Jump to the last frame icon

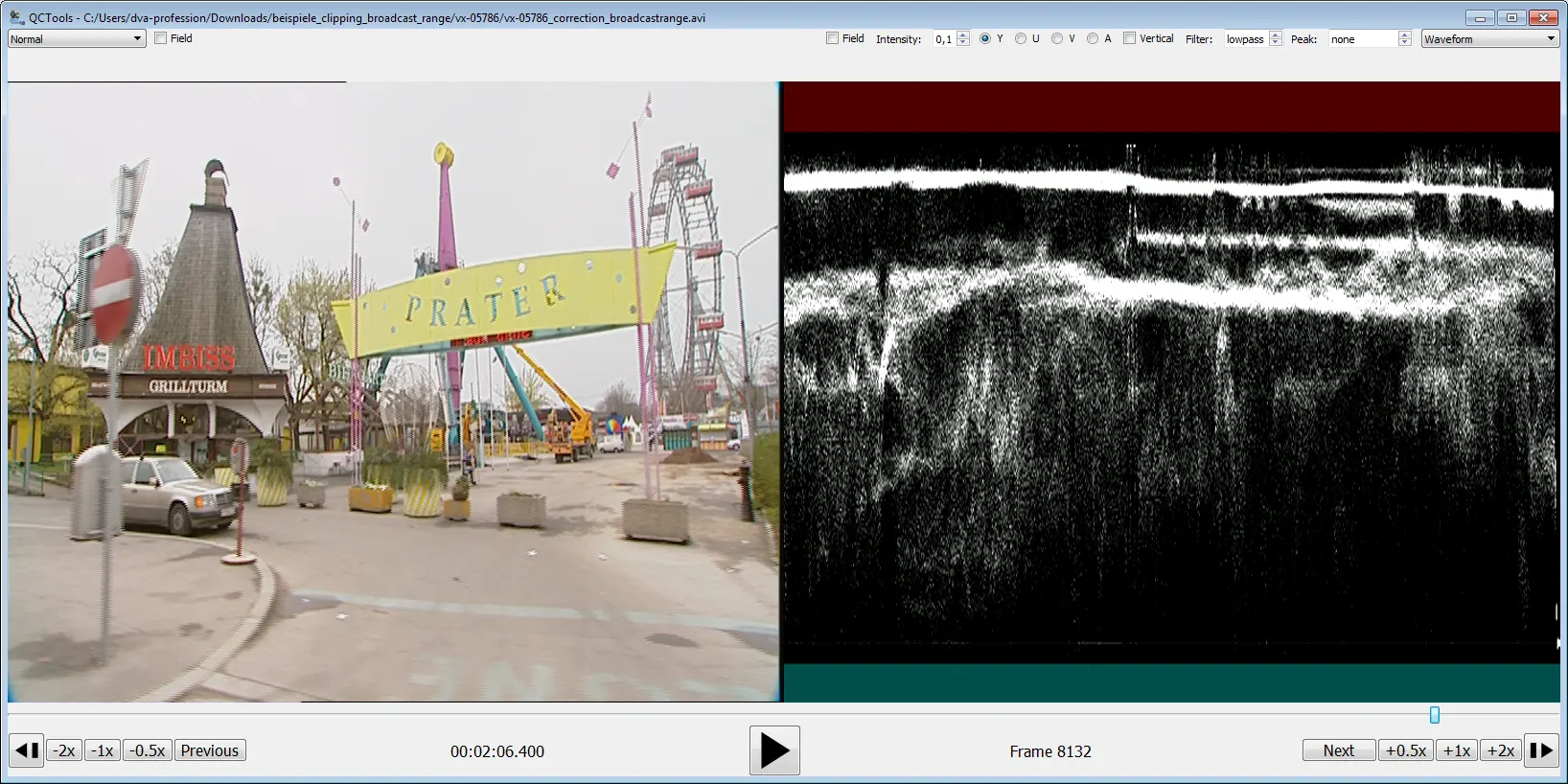tap(1540, 750)
